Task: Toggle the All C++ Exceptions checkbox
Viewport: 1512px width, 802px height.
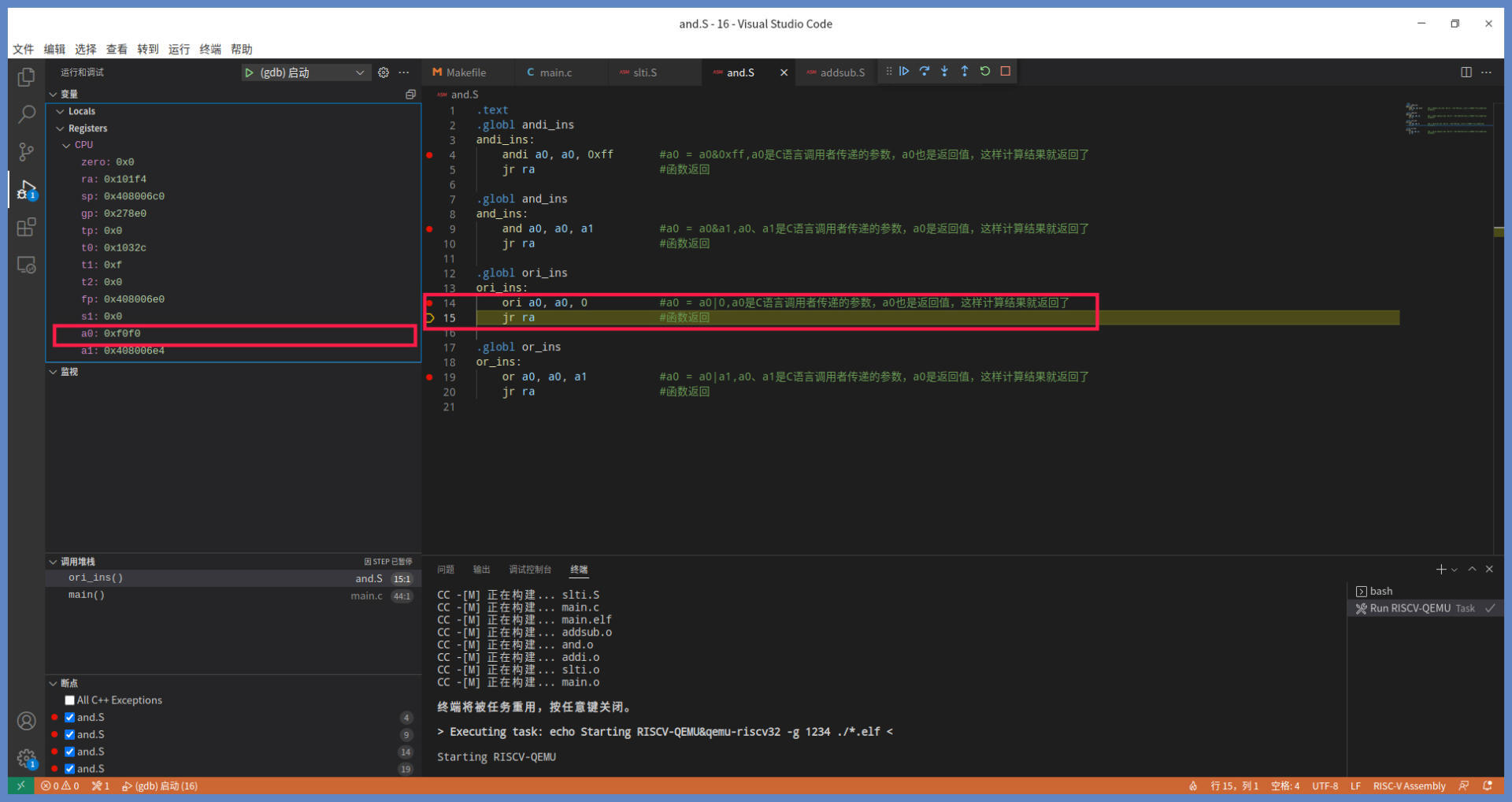Action: 70,700
